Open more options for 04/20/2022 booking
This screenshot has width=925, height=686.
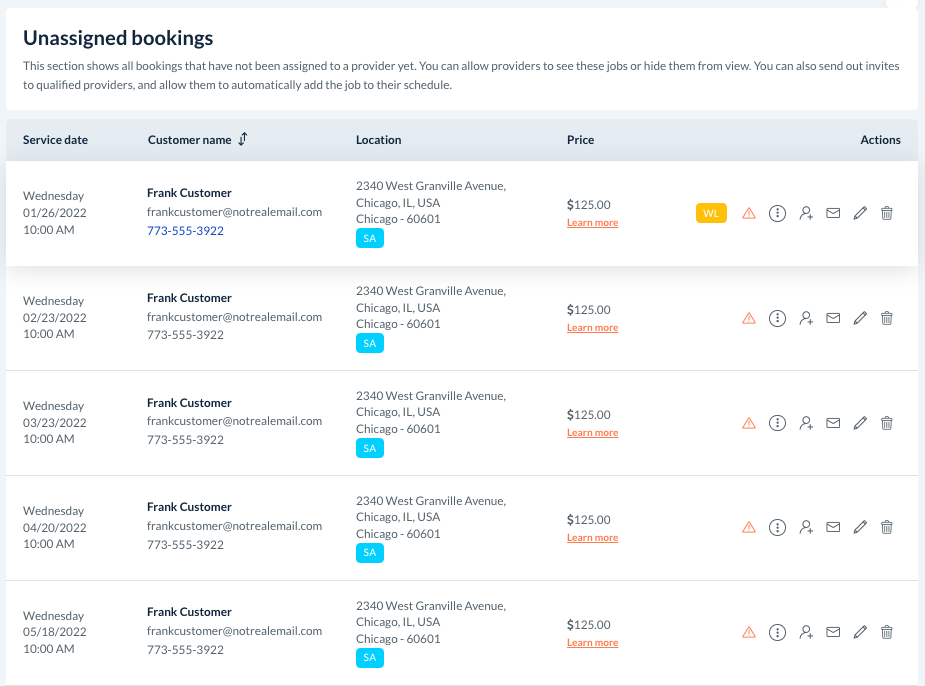point(777,527)
